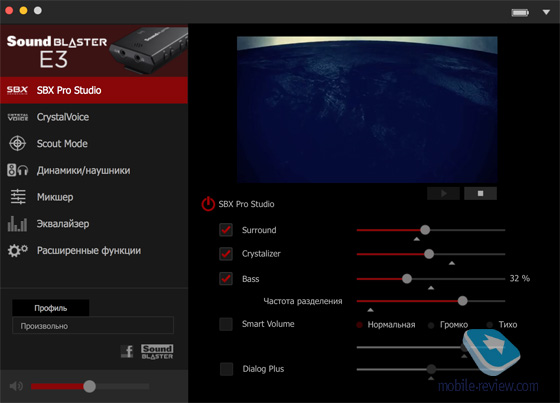Open the Sound Blaster website logo link
560x403 pixels.
click(x=157, y=352)
